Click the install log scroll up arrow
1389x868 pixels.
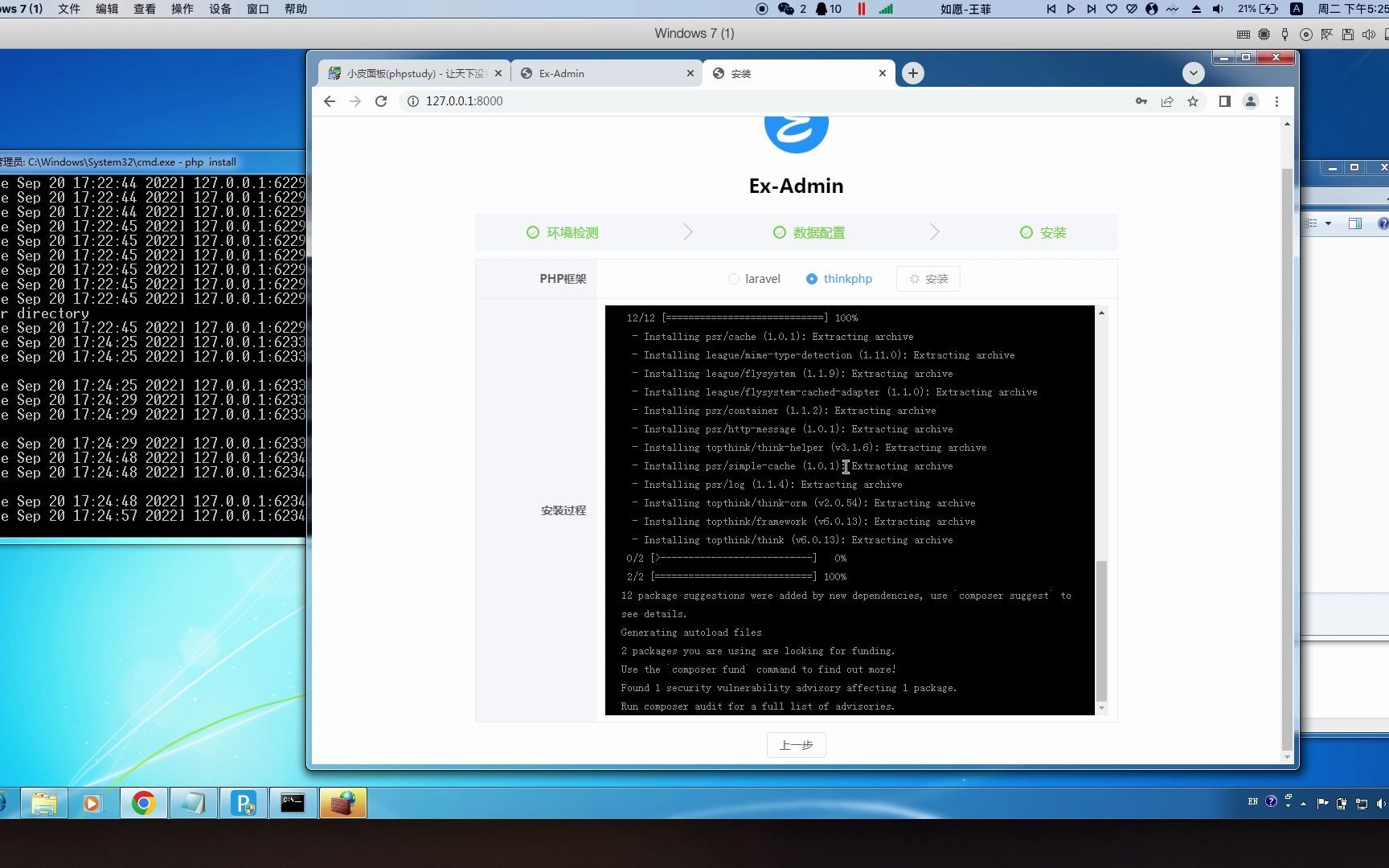pyautogui.click(x=1101, y=312)
